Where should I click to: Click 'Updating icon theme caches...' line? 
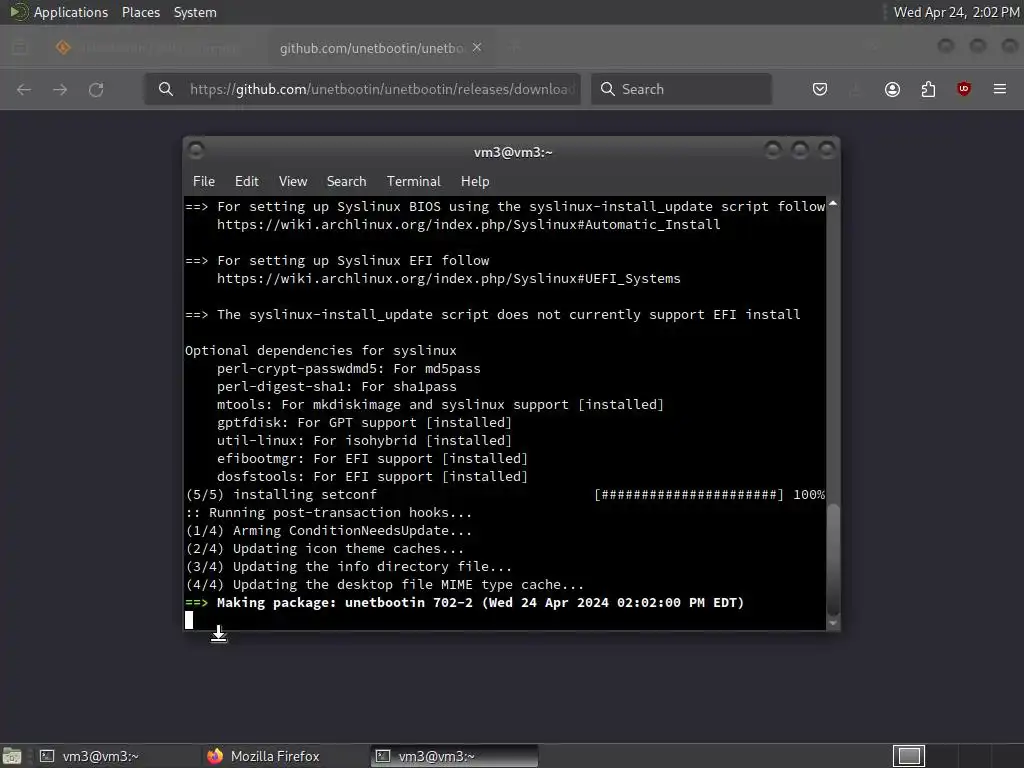325,549
